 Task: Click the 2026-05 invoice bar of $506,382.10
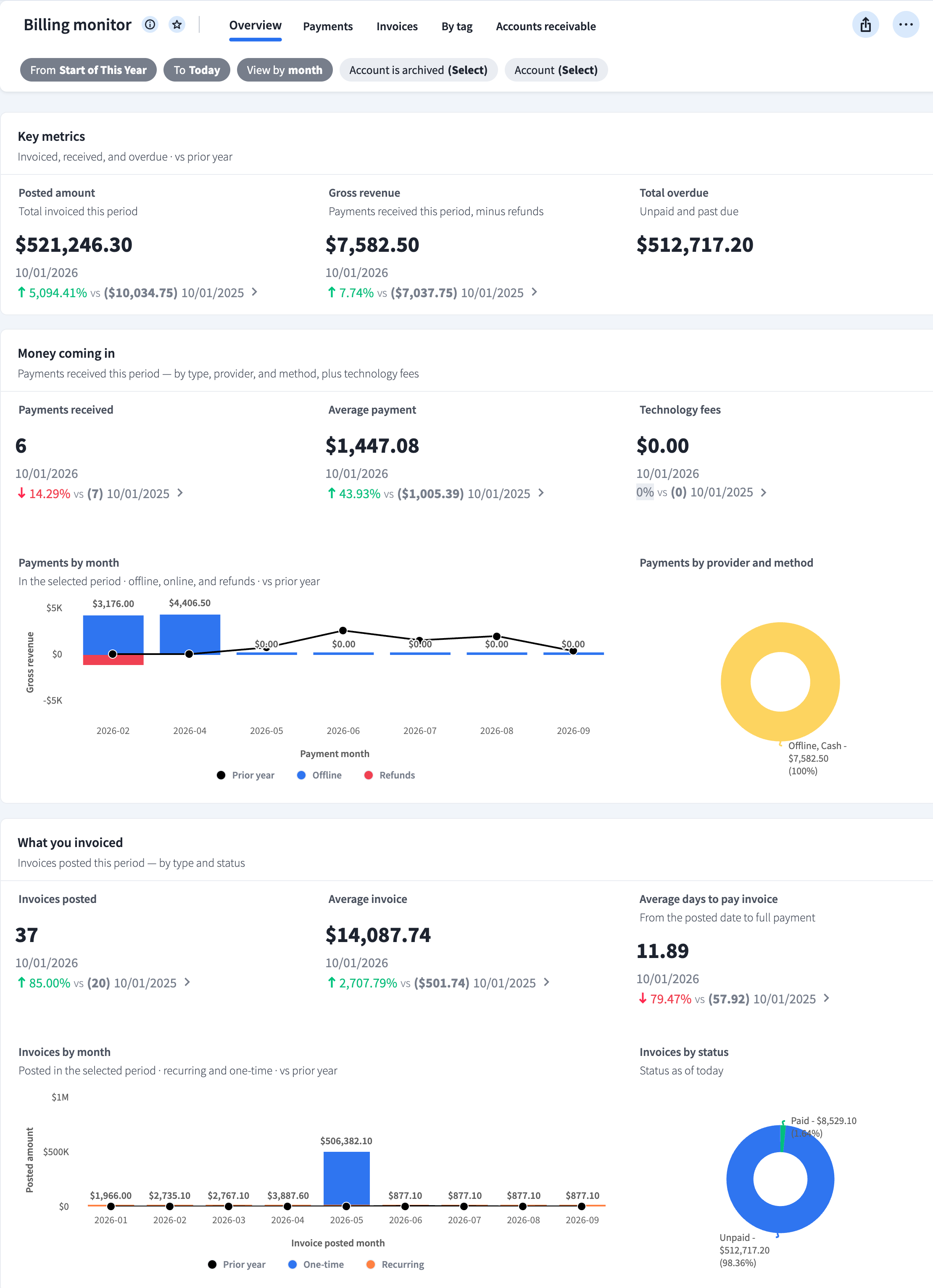coord(346,1178)
